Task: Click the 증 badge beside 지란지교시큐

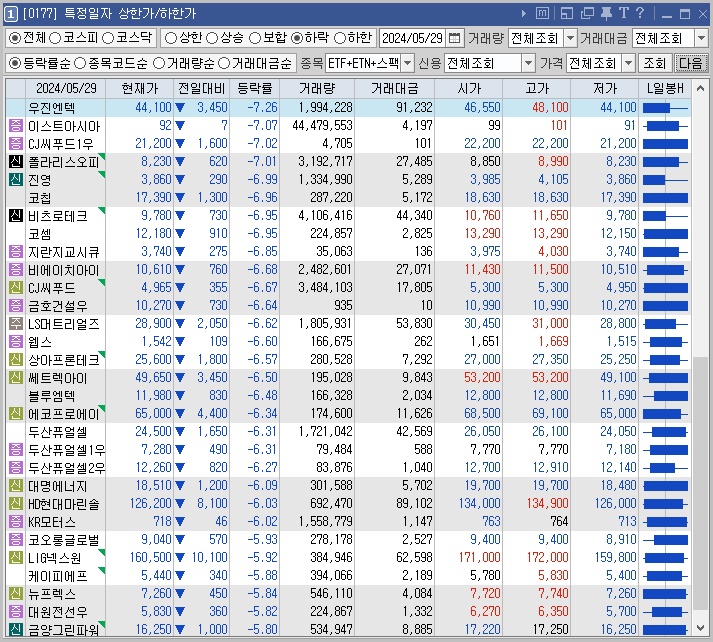Action: click(x=15, y=251)
